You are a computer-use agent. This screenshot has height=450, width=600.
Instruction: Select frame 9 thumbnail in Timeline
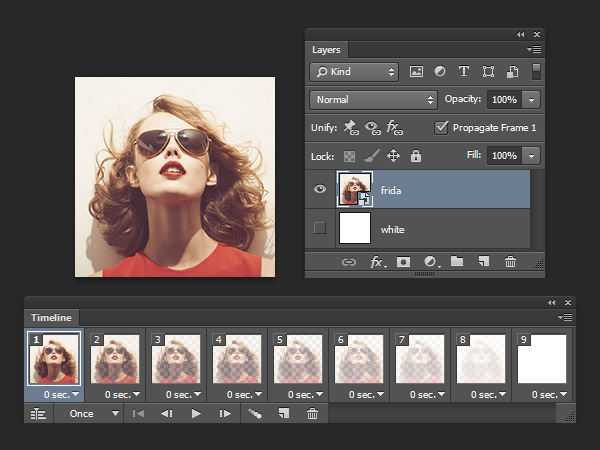(x=543, y=359)
